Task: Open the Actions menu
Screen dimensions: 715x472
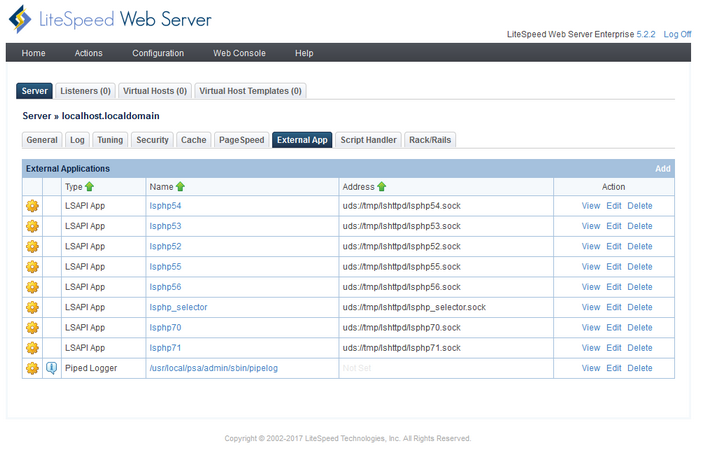Action: coord(88,53)
